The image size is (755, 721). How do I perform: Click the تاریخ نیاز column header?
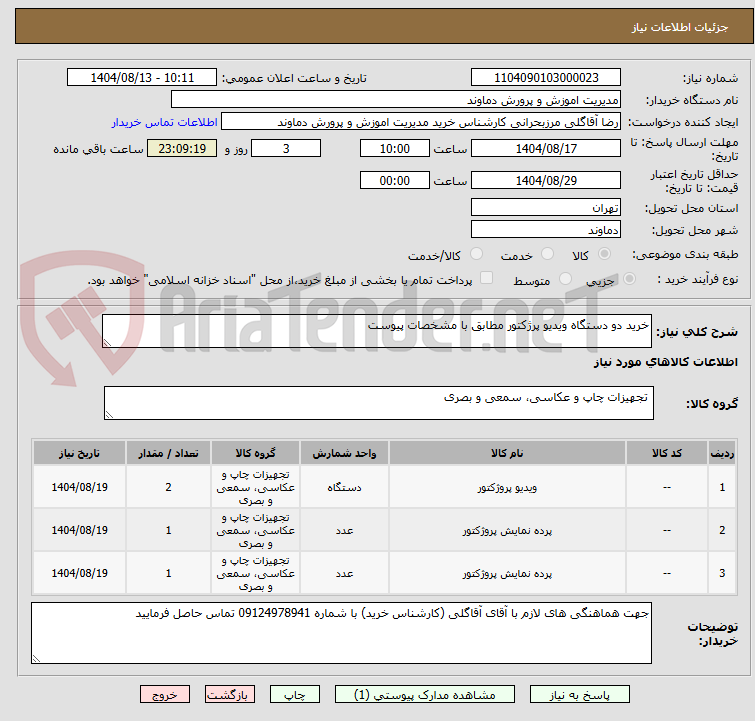79,453
